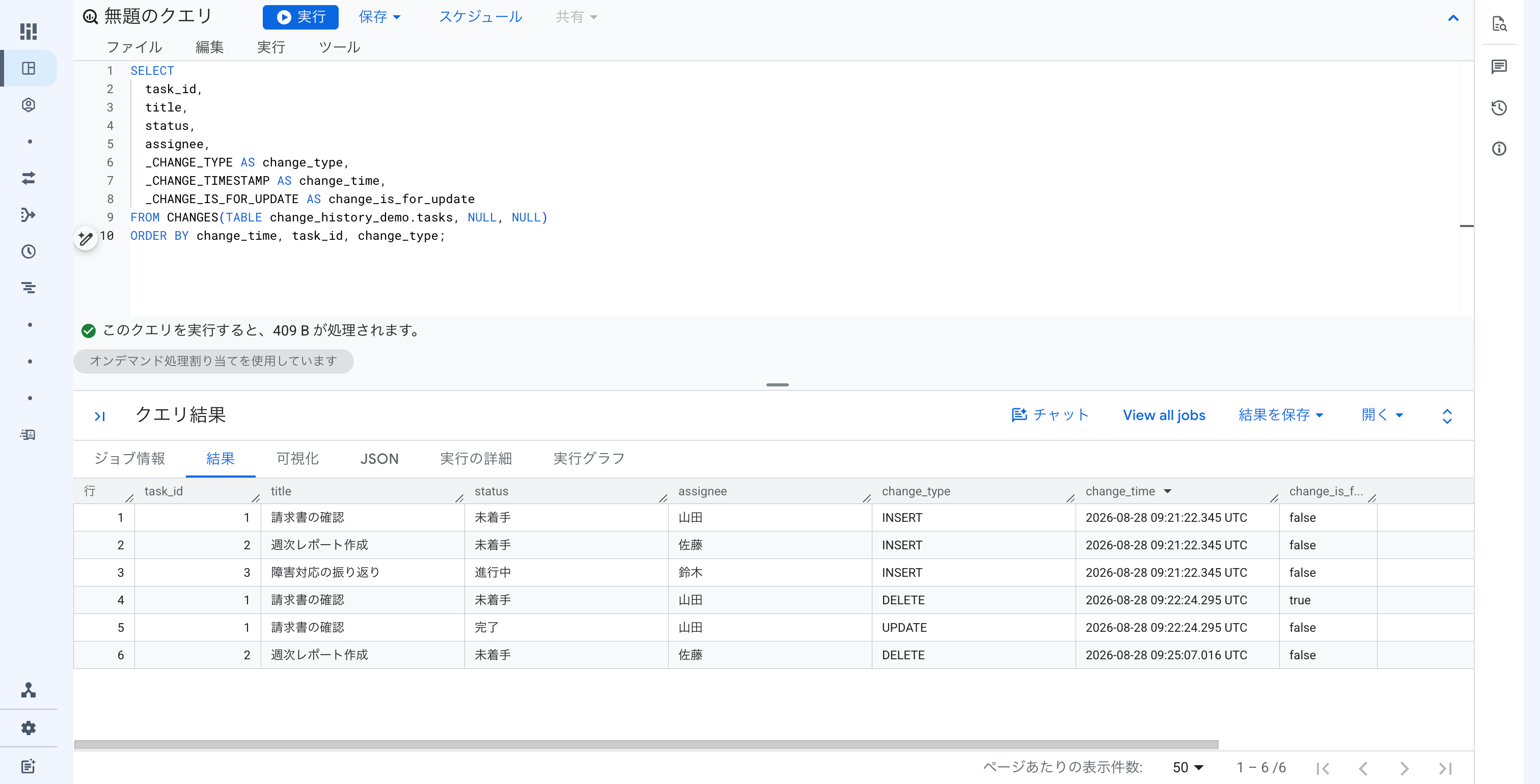This screenshot has width=1540, height=784.
Task: Open the capacity management icon in sidebar
Action: click(x=28, y=434)
